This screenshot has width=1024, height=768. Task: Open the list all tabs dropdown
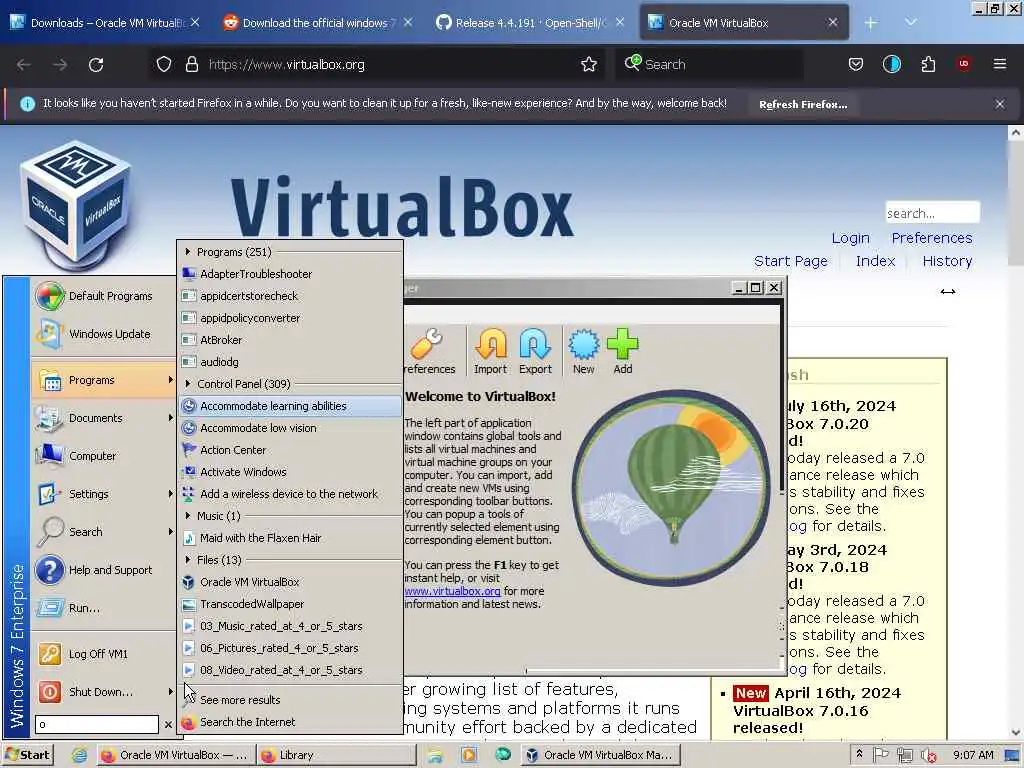[x=910, y=23]
